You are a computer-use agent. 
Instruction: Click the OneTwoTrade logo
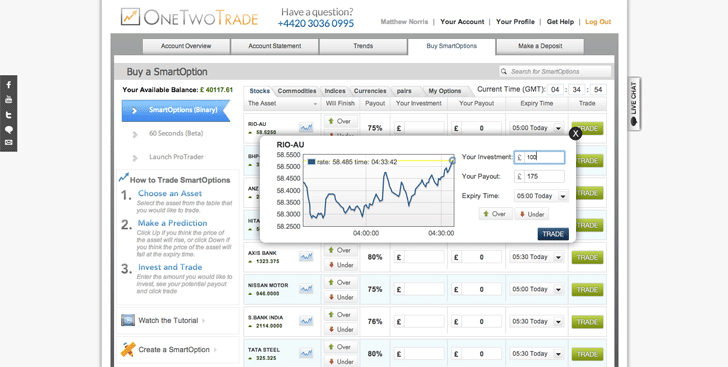click(x=189, y=18)
